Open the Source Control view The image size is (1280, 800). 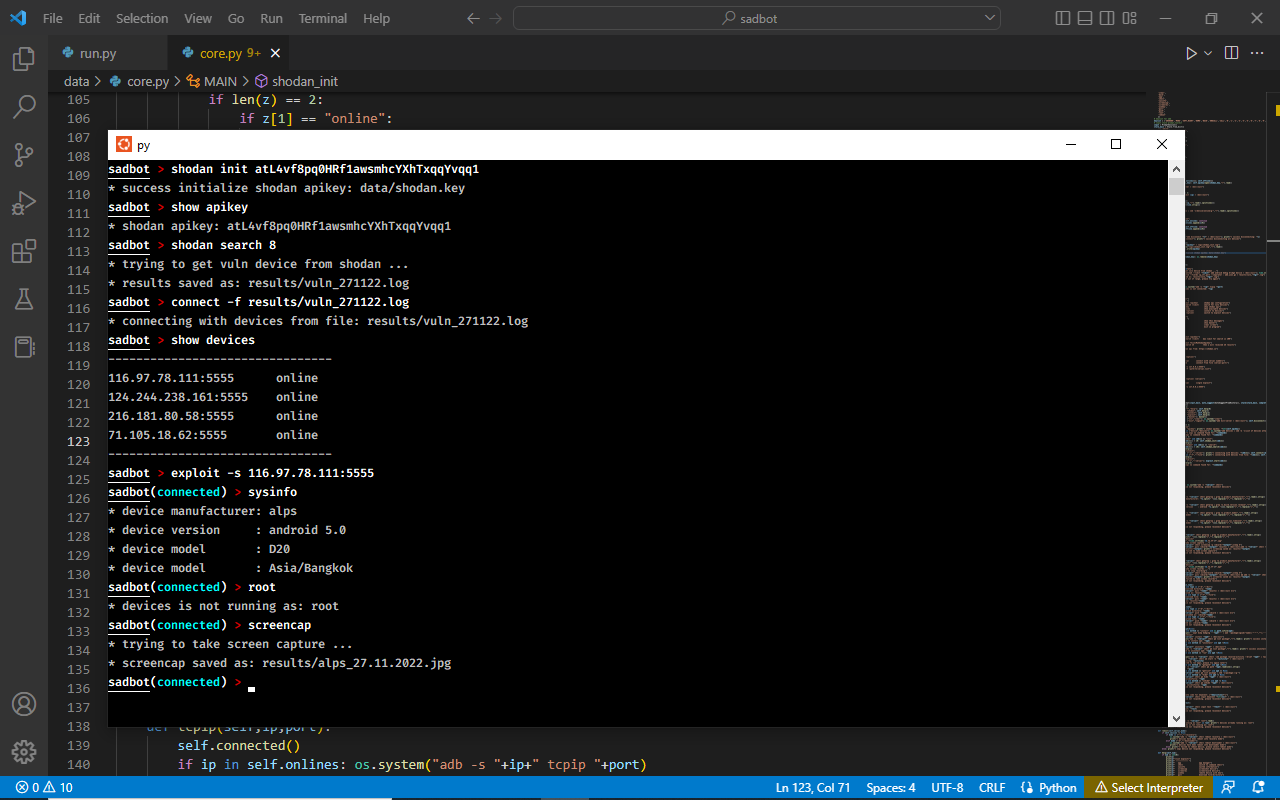coord(24,154)
